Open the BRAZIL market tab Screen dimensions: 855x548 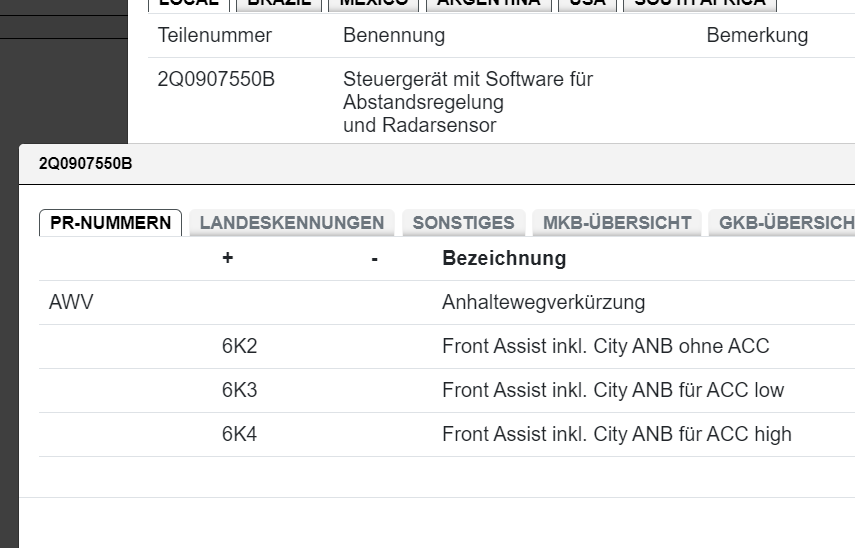click(x=280, y=3)
